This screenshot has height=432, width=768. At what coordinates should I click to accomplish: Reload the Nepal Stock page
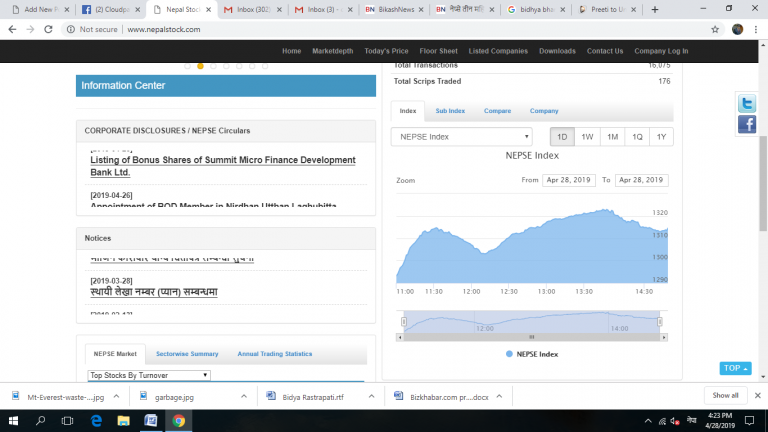point(48,29)
